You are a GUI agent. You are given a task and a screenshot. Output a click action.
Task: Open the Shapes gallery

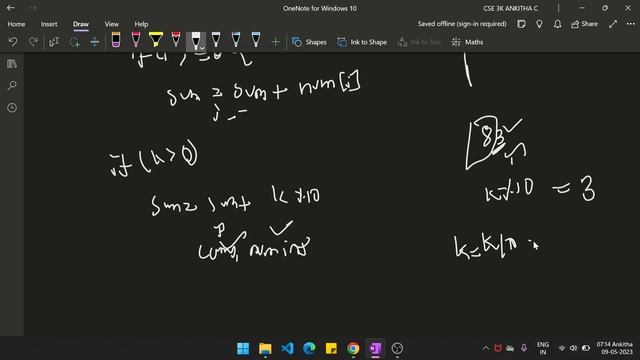[309, 42]
